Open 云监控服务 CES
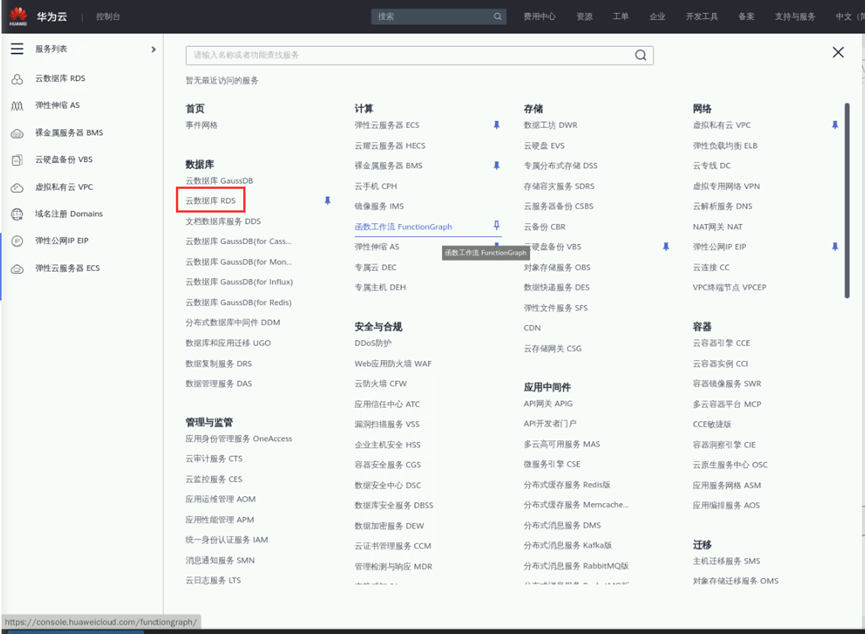The height and width of the screenshot is (634, 865). [x=213, y=479]
